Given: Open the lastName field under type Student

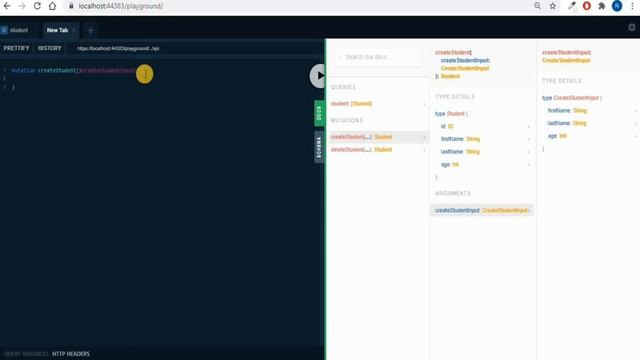Looking at the screenshot, I should (482, 152).
